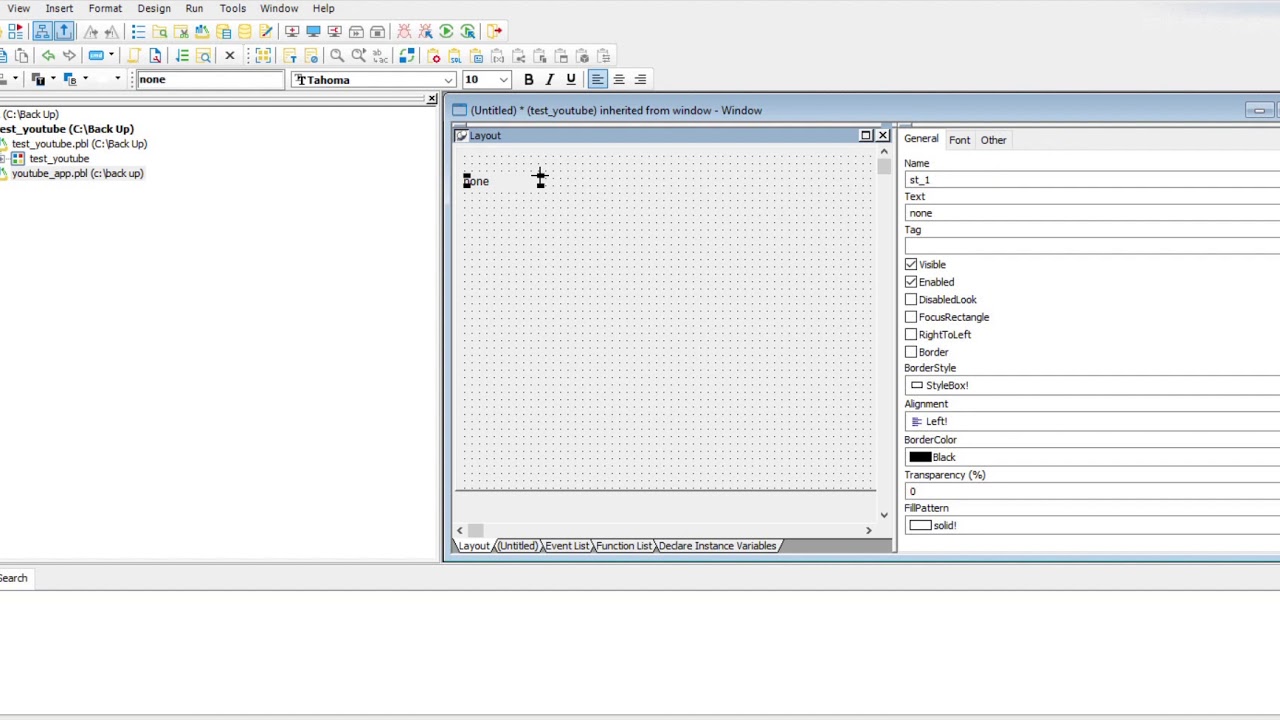1280x720 pixels.
Task: Open the Alignment Left! dropdown
Action: click(1092, 421)
